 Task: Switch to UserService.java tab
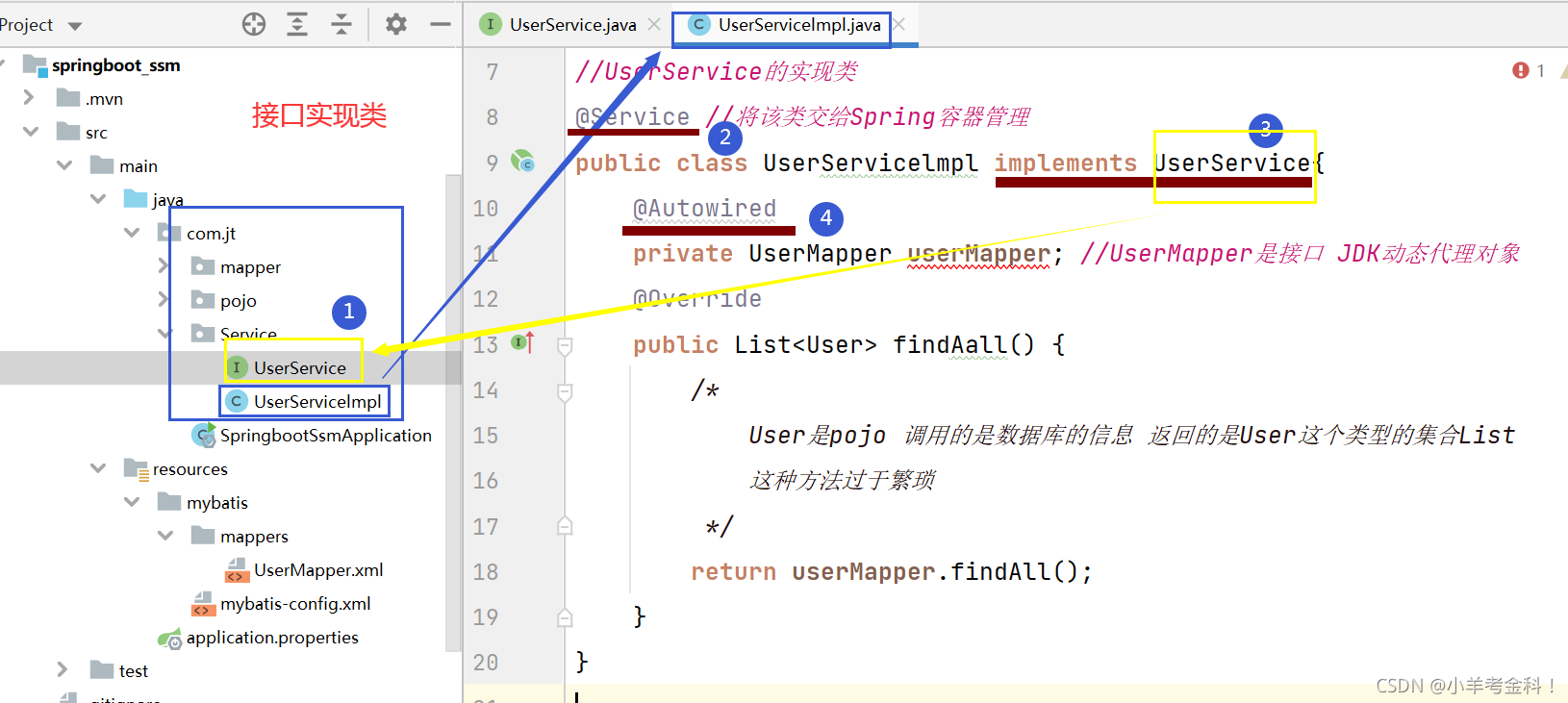click(x=572, y=25)
